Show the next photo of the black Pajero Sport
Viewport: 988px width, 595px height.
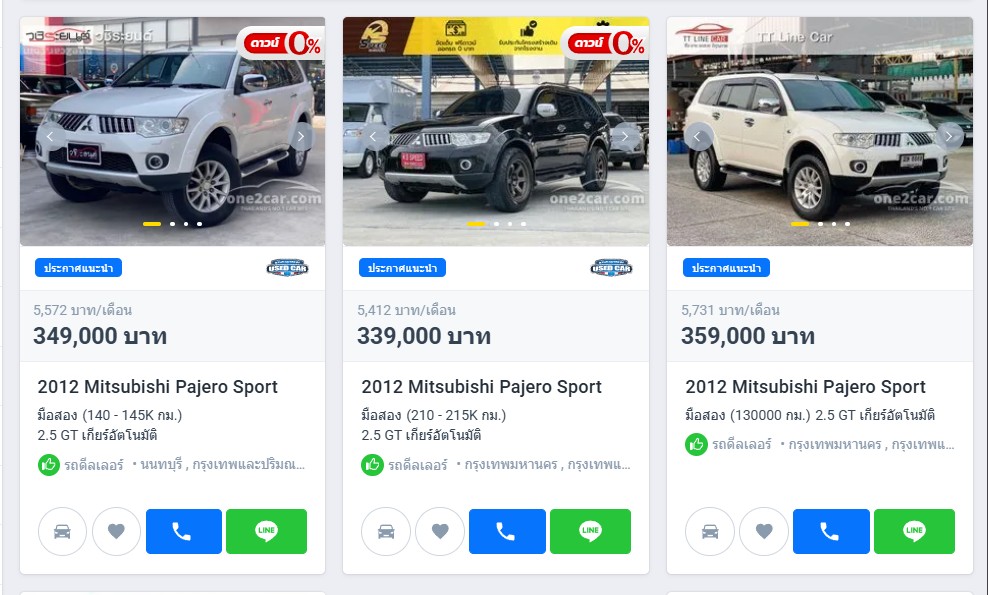[625, 136]
